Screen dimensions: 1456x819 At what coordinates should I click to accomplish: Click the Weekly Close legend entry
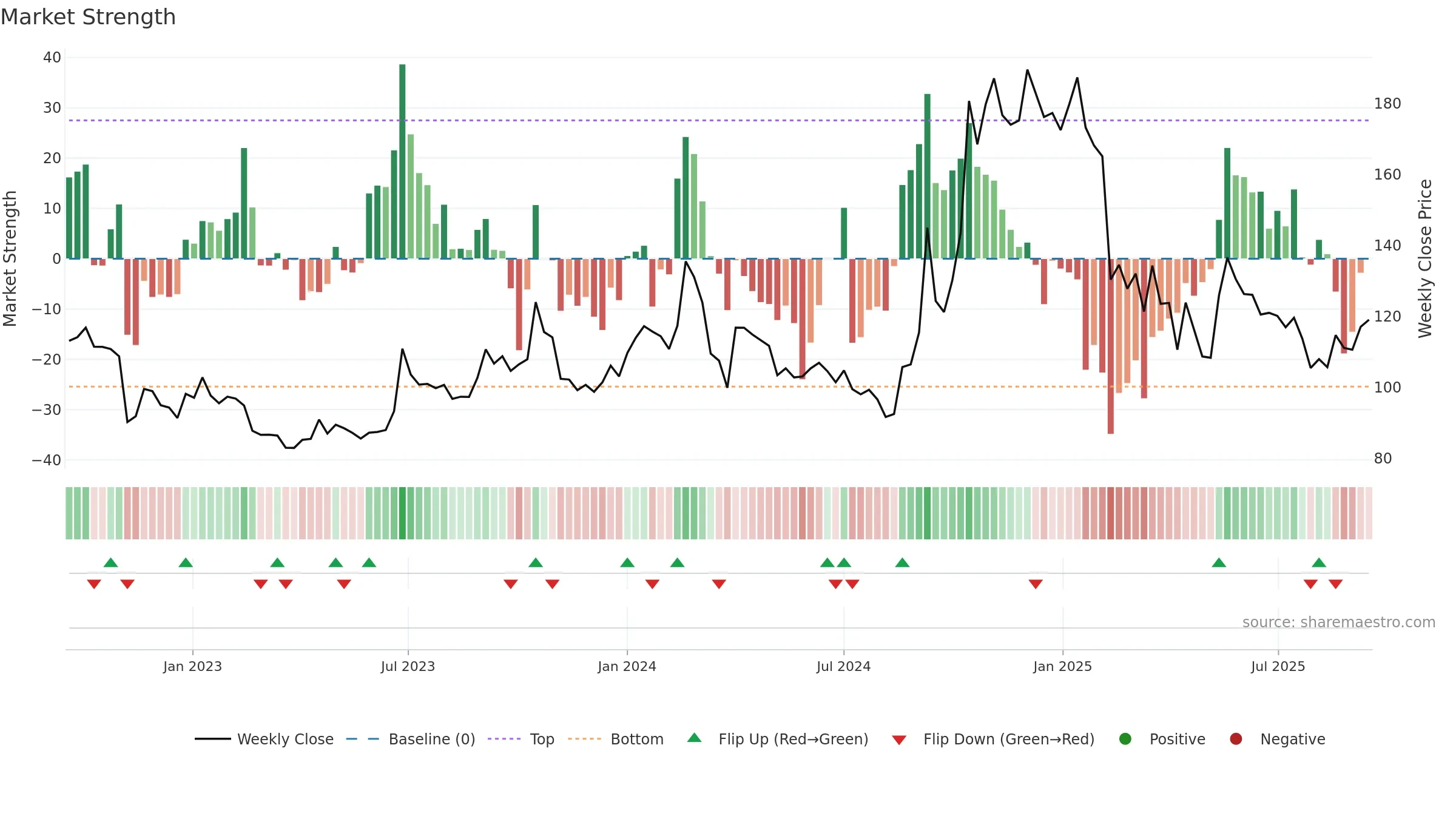tap(264, 739)
